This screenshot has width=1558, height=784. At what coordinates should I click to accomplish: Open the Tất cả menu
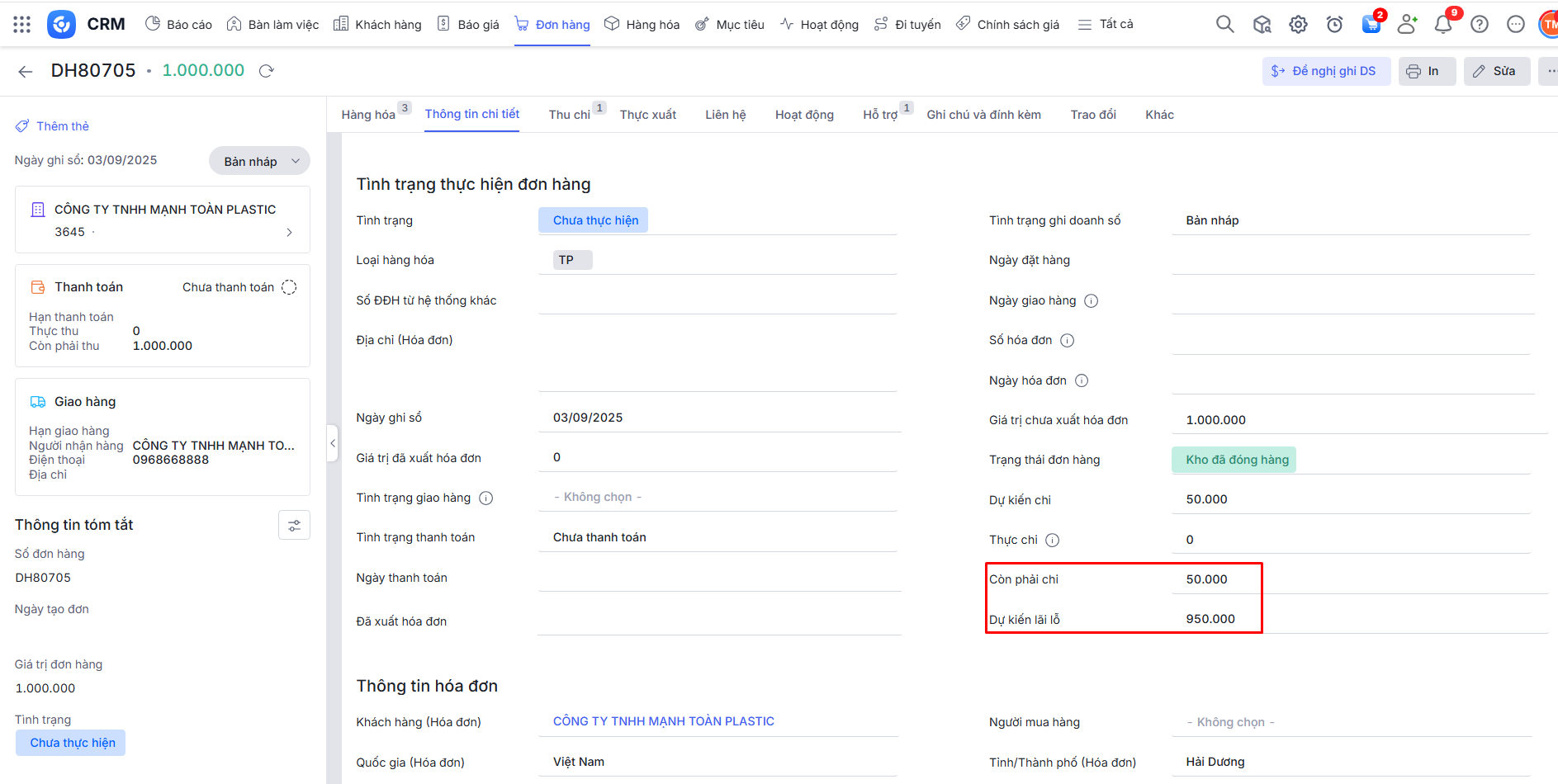pos(1106,25)
